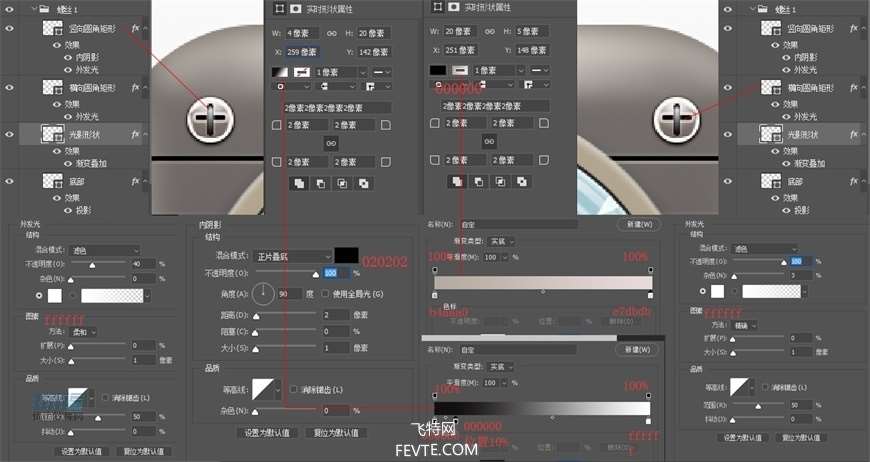Click the 角度 angle dial in 内阴影 settings
The width and height of the screenshot is (870, 462).
[x=263, y=293]
